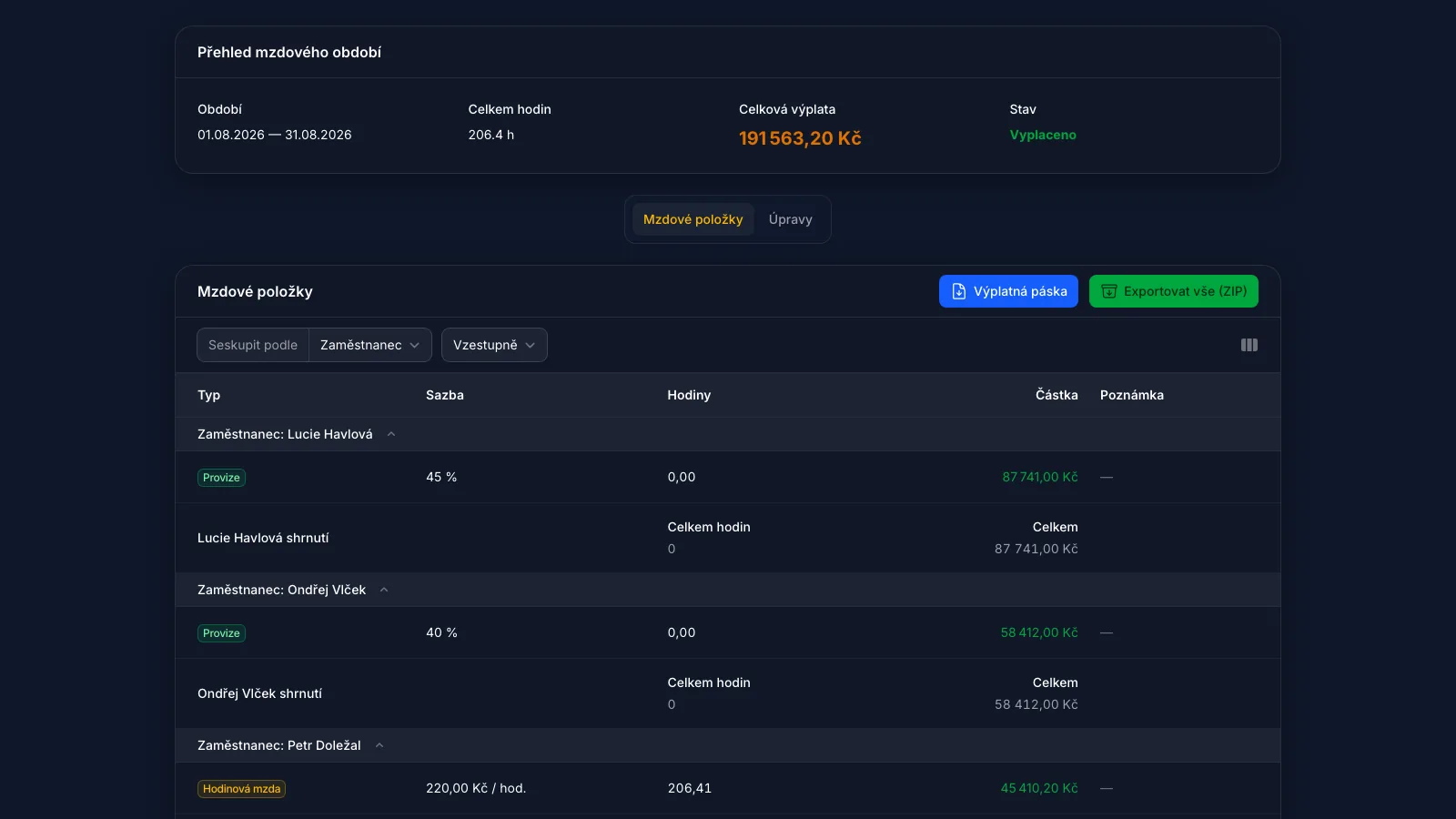This screenshot has width=1456, height=819.
Task: Click the 45 410,20 Kč amount
Action: [x=1039, y=788]
